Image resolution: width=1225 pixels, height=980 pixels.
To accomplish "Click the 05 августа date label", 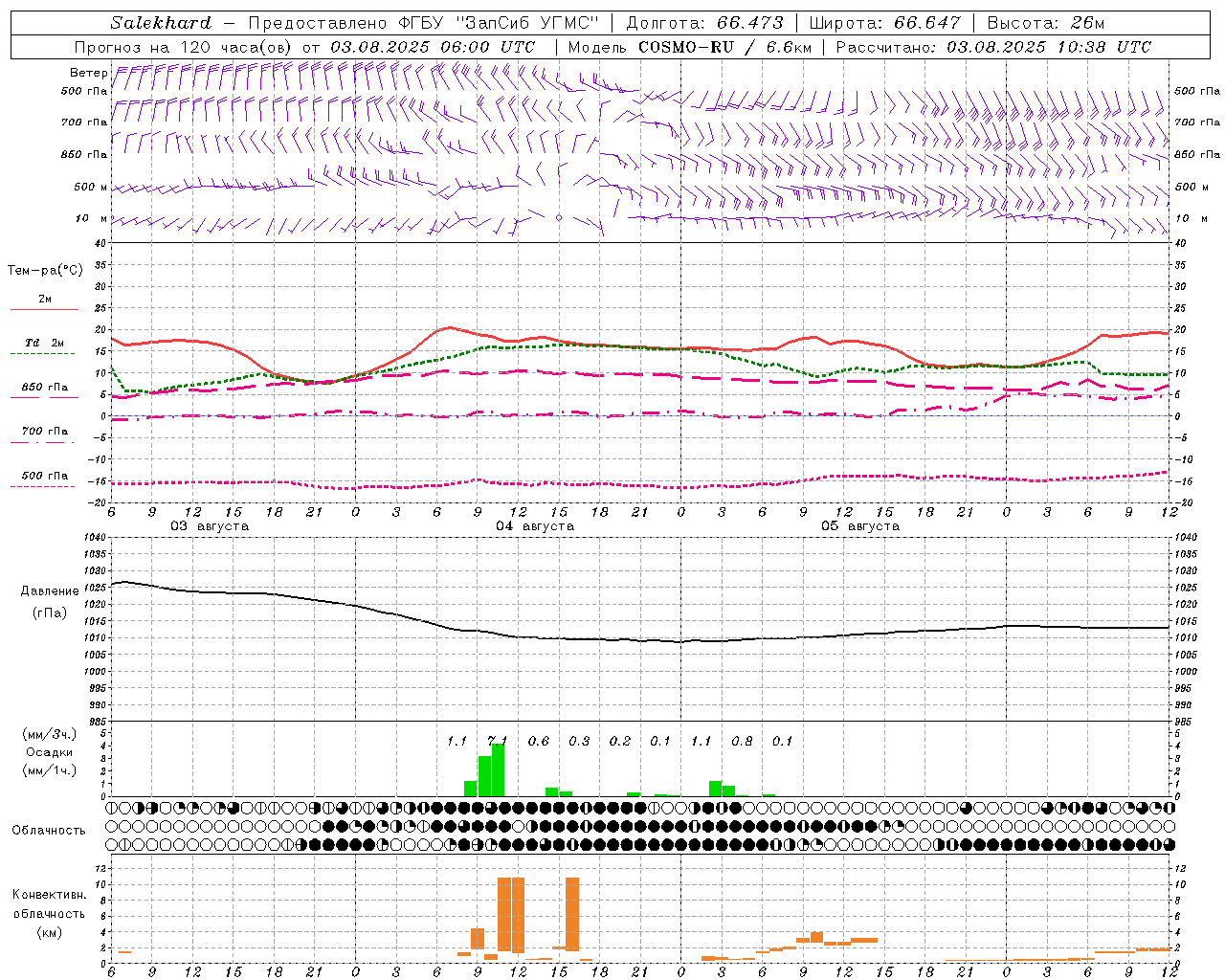I will [860, 526].
